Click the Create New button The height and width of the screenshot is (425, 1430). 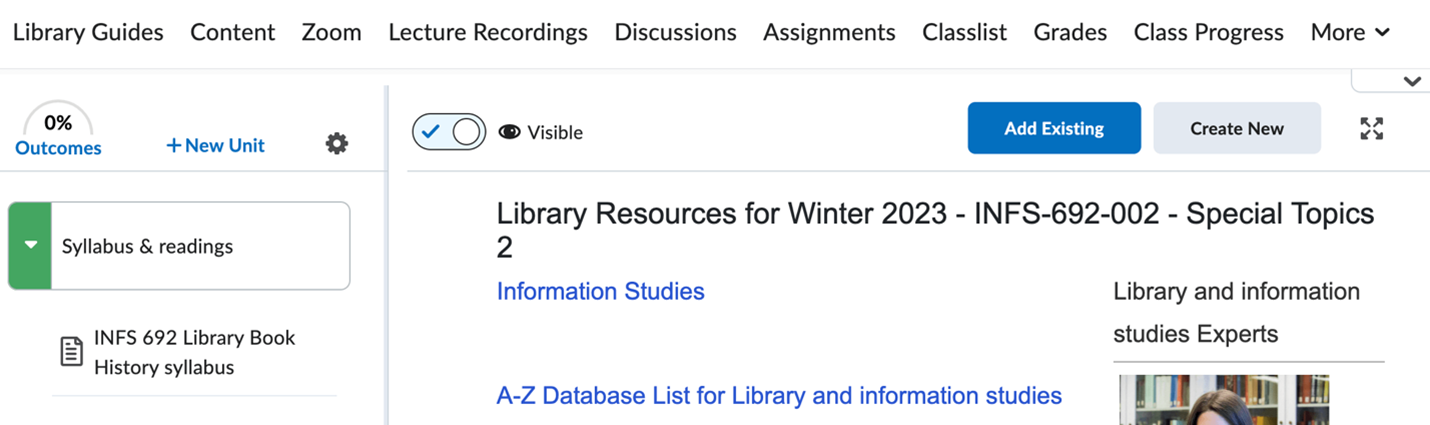click(1237, 128)
